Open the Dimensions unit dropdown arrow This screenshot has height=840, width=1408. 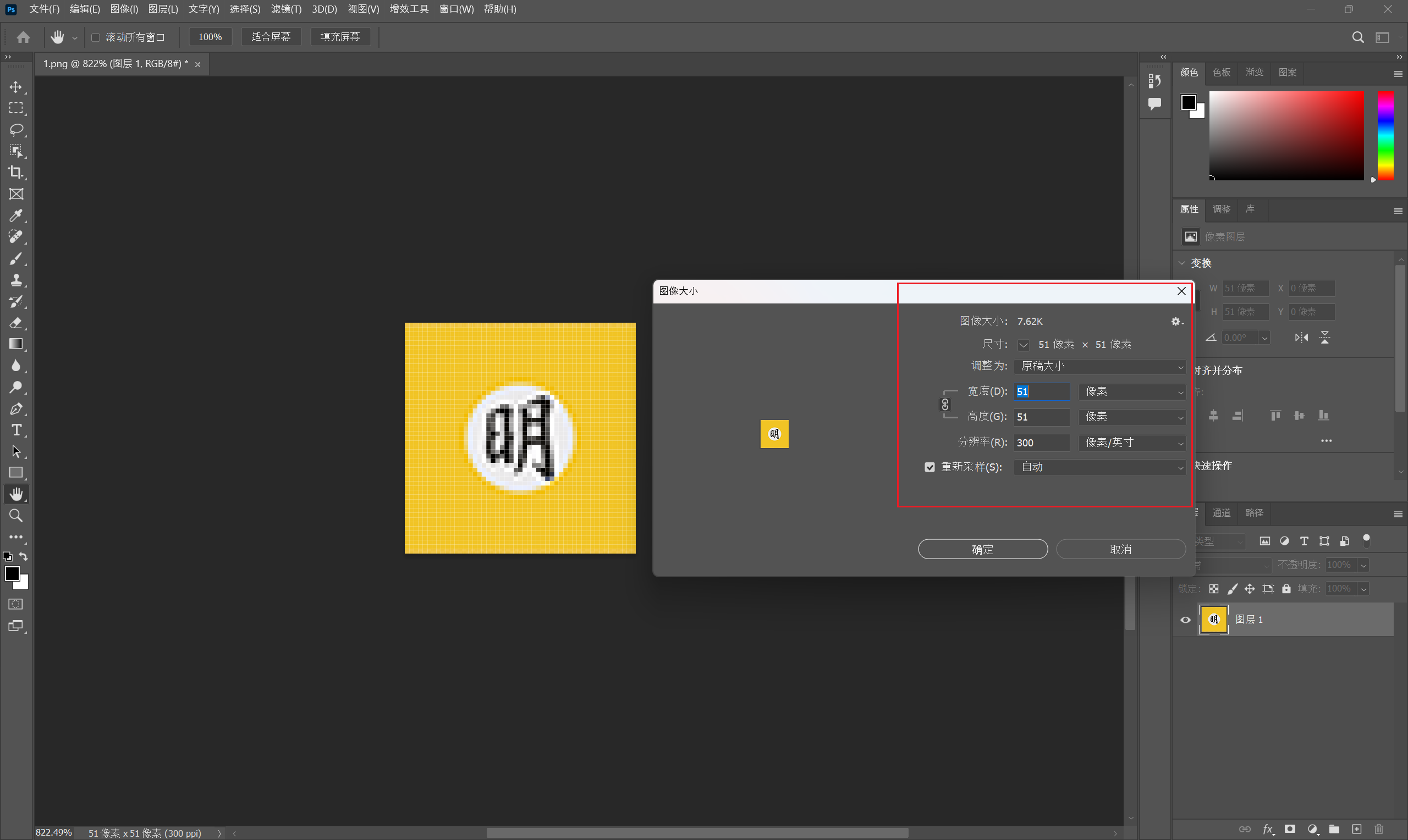coord(1024,345)
